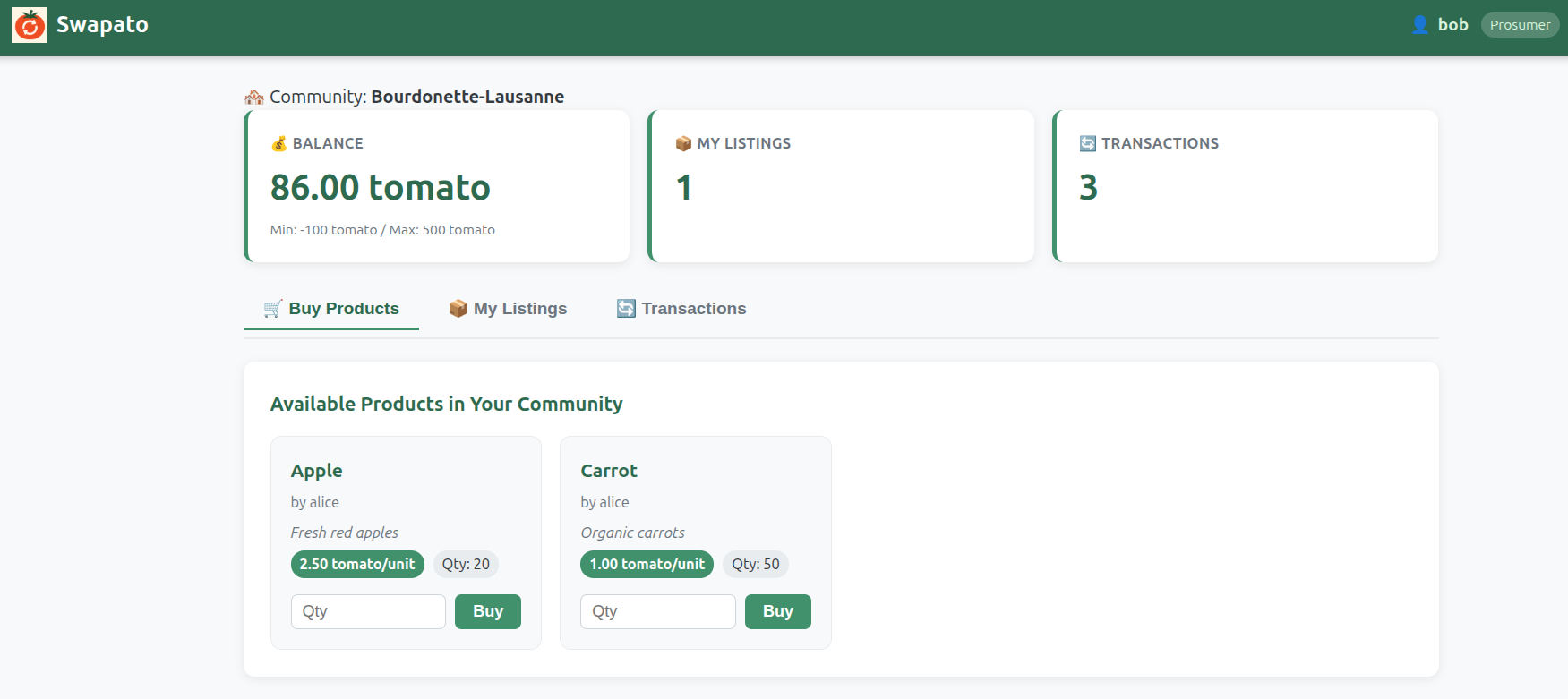Focus the Carrot quantity field
1568x699 pixels.
pyautogui.click(x=658, y=611)
